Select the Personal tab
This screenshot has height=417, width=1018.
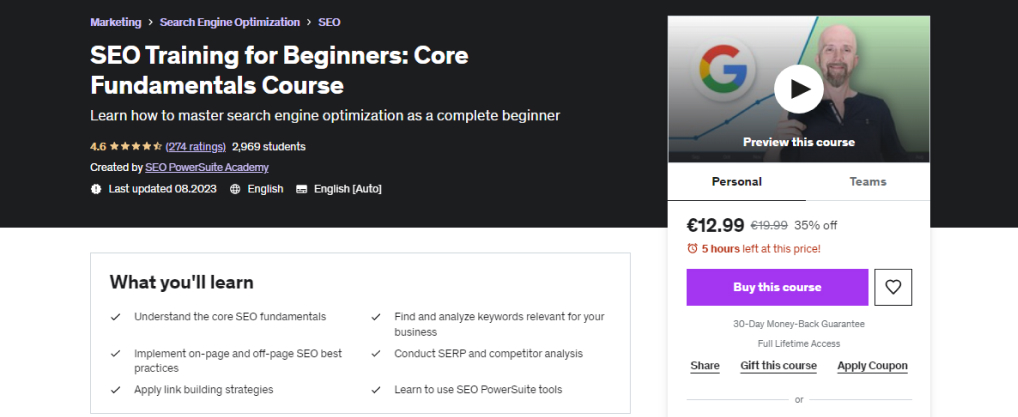[x=736, y=182]
